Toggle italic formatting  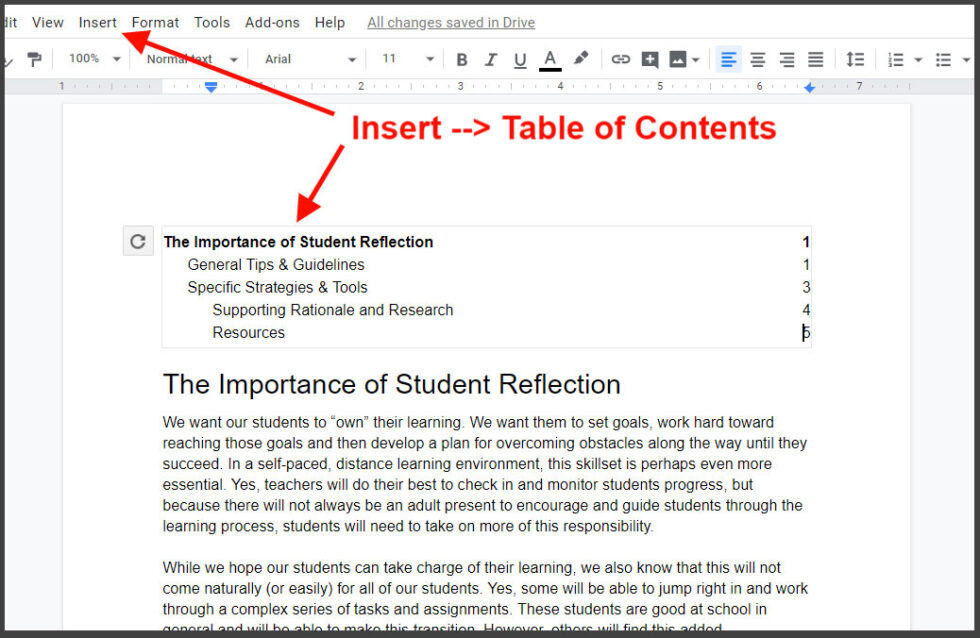tap(490, 59)
